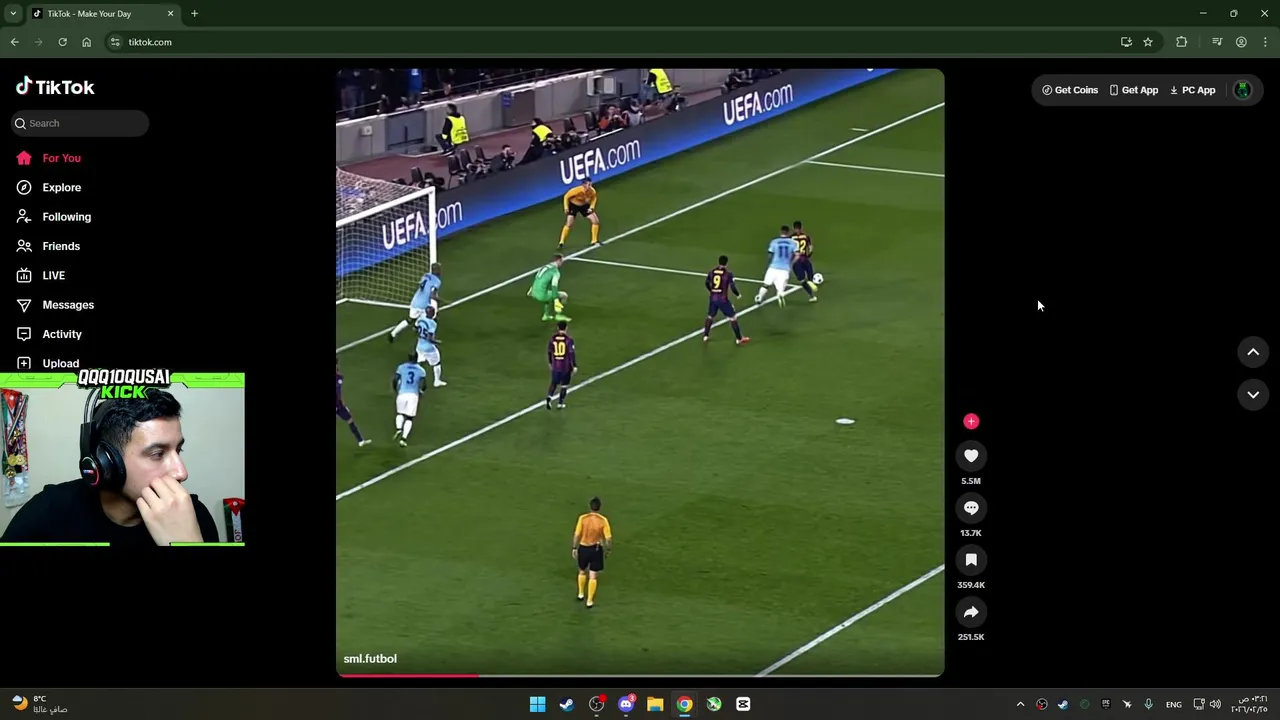Open the Windows Start menu
1280x720 pixels.
(537, 704)
